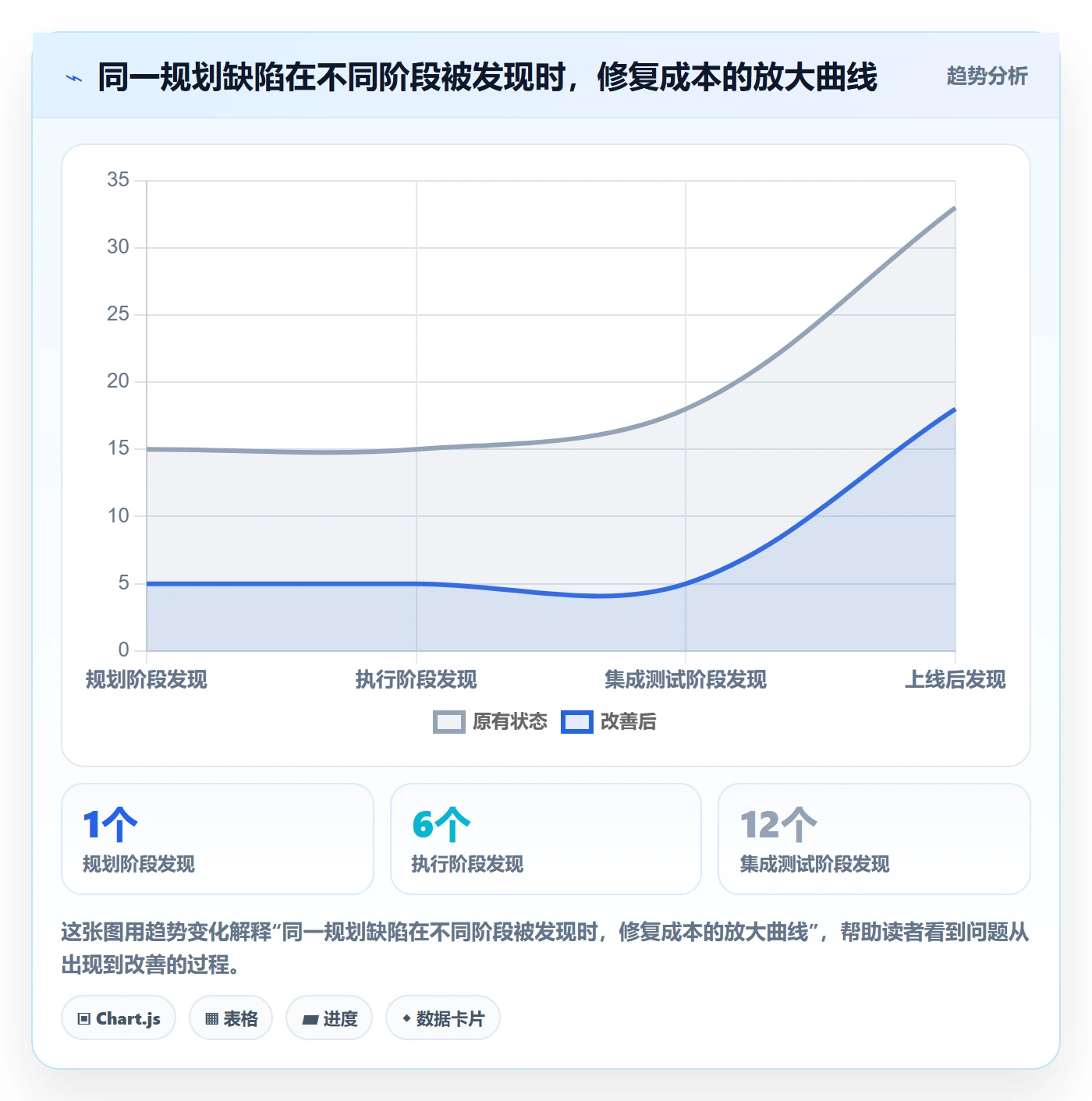Click the 趋势分析 label in the header
This screenshot has width=1092, height=1101.
click(987, 76)
